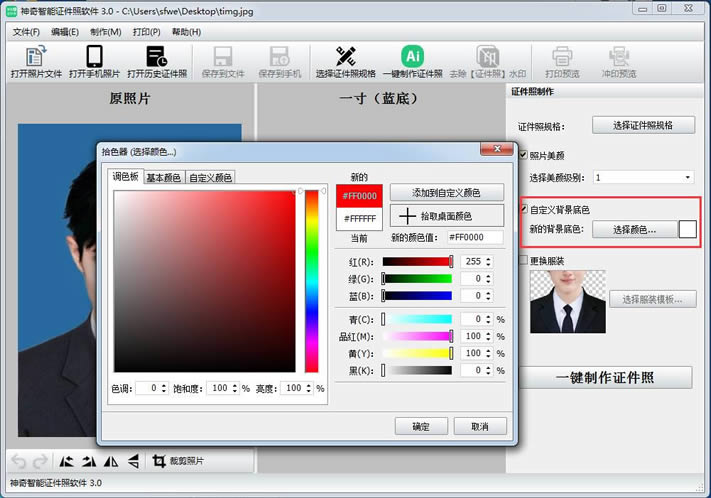Click the 新的颜色值 hex input field
Image resolution: width=711 pixels, height=498 pixels.
[475, 237]
